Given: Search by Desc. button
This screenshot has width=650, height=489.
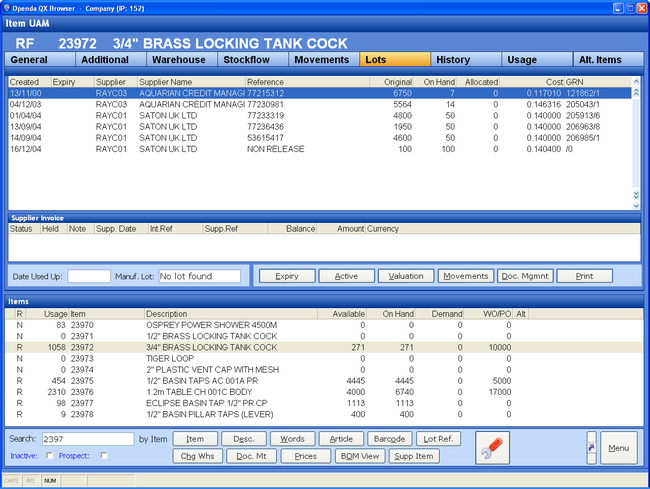Looking at the screenshot, I should [244, 439].
